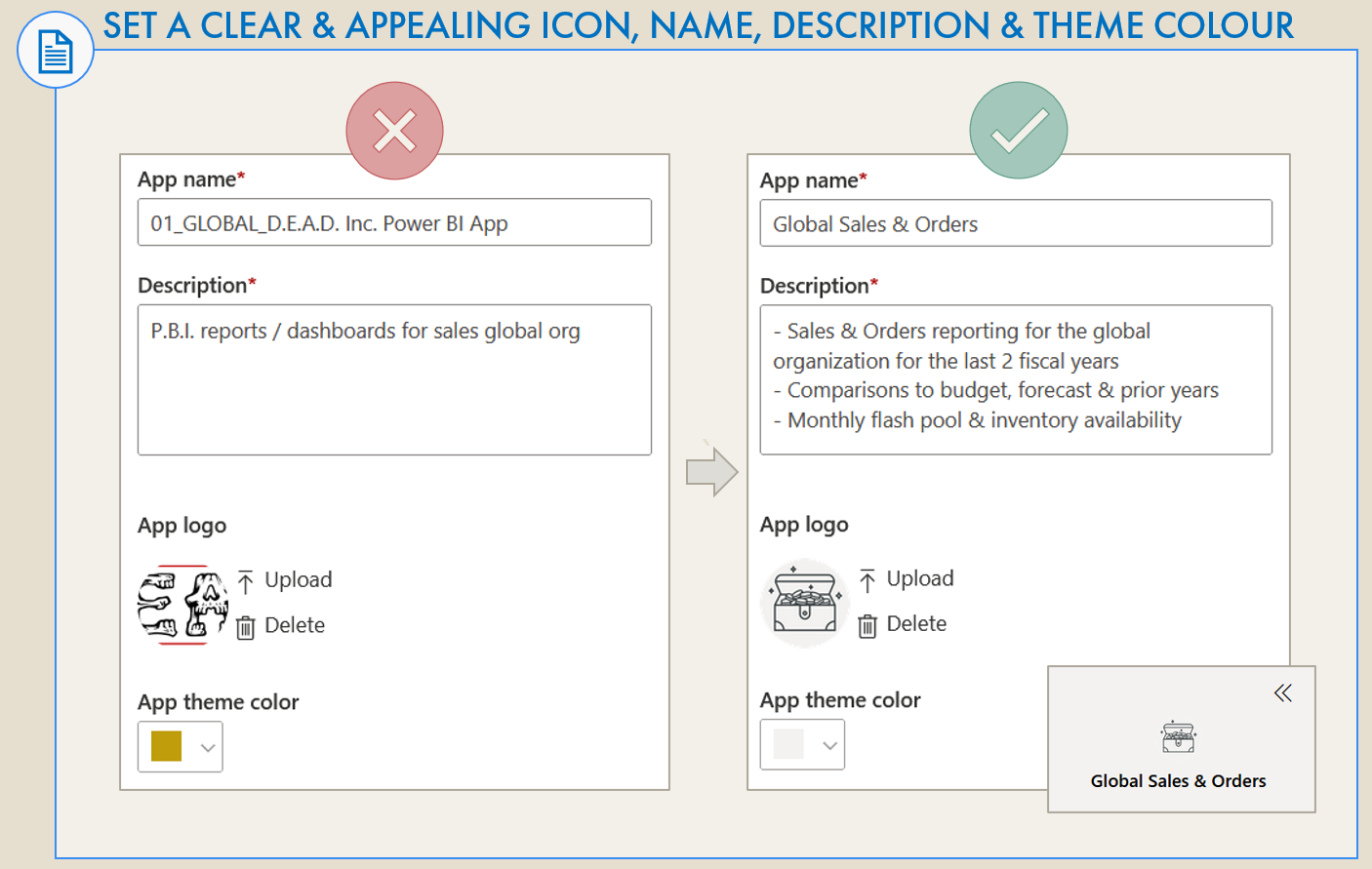Image resolution: width=1372 pixels, height=869 pixels.
Task: Click the upload arrow icon beside the left app logo
Action: (x=246, y=578)
